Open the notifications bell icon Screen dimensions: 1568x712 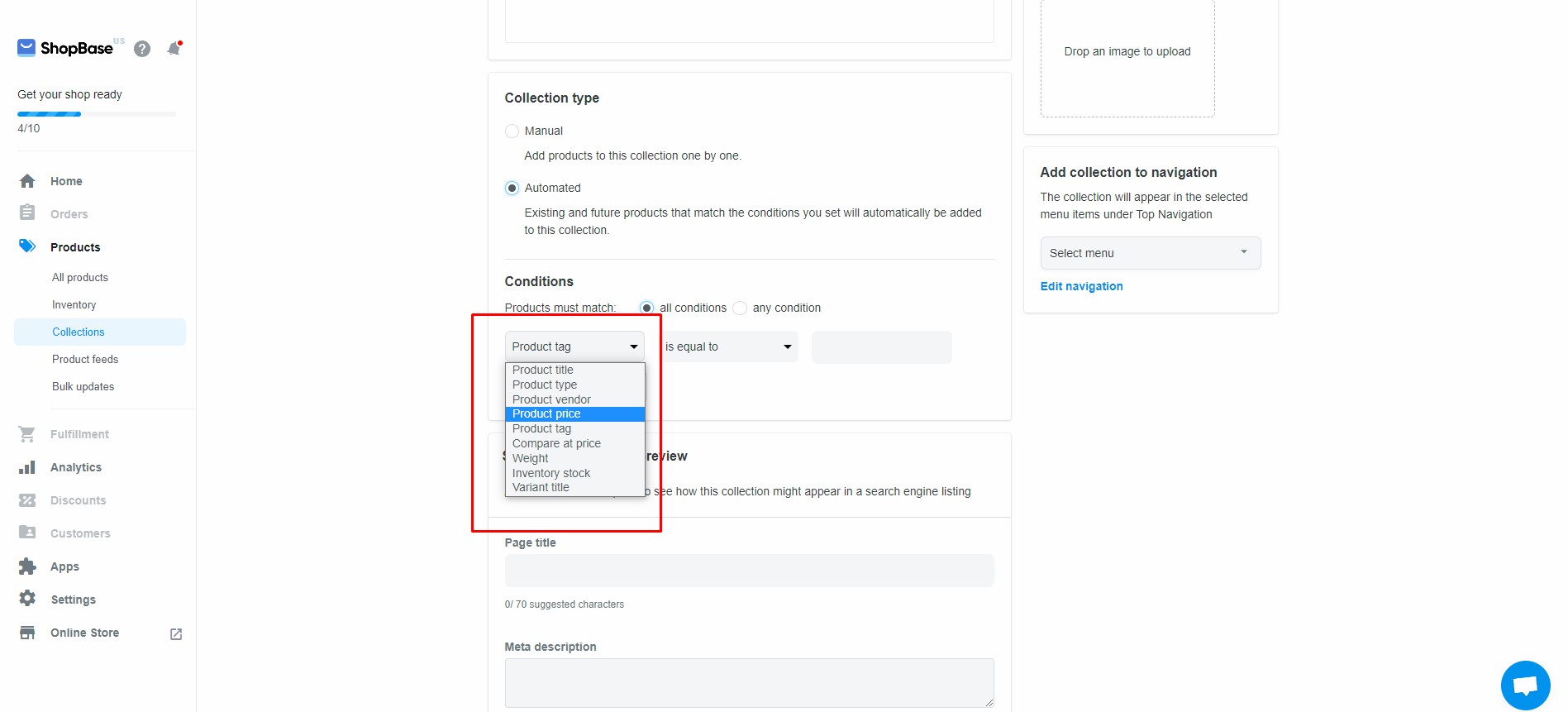pos(174,49)
